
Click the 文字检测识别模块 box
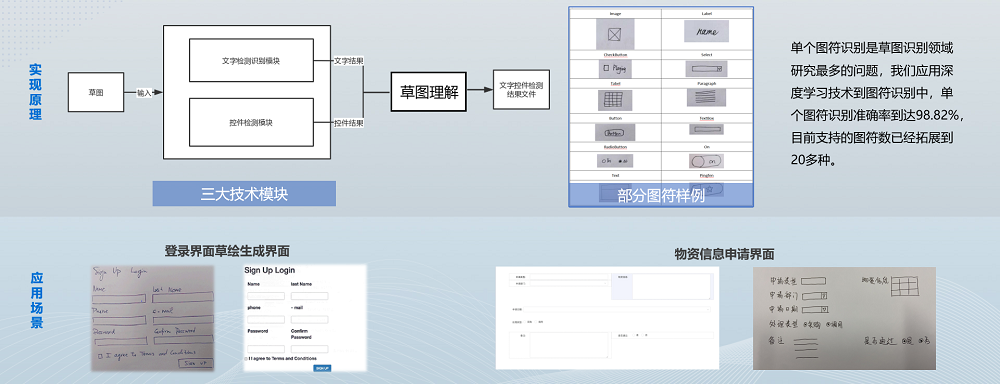(251, 61)
